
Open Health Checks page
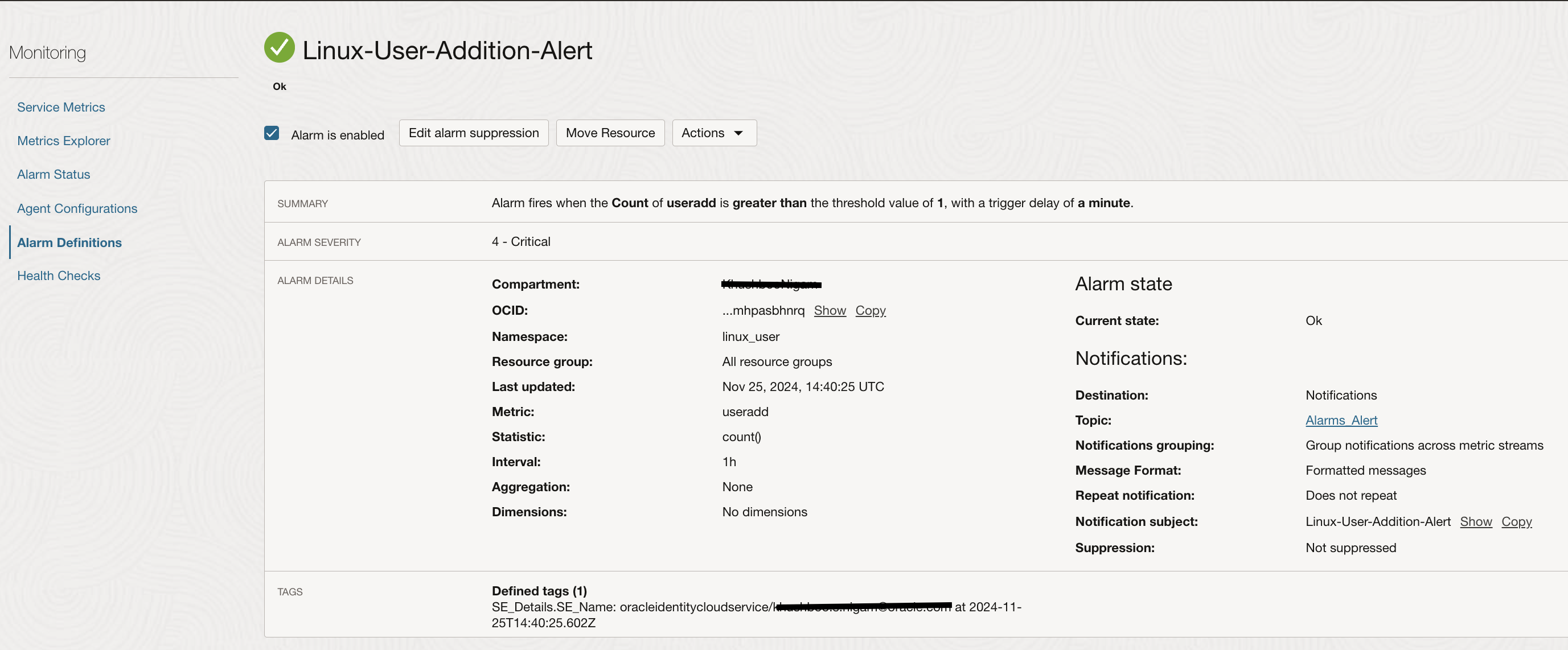[x=59, y=275]
